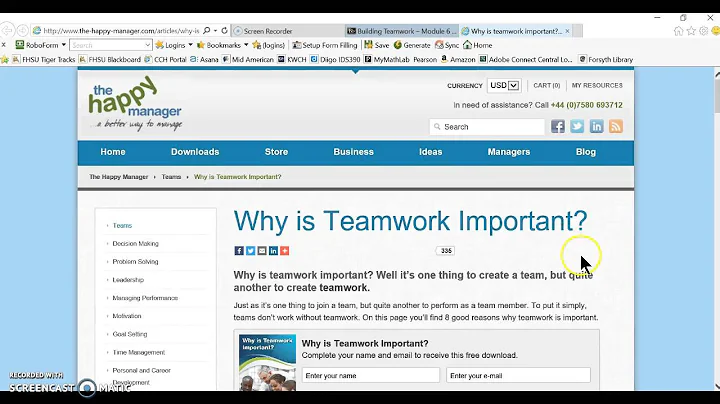Screen dimensions: 720x404
Task: Click the page vertical scrollbar thumb
Action: coord(717,95)
